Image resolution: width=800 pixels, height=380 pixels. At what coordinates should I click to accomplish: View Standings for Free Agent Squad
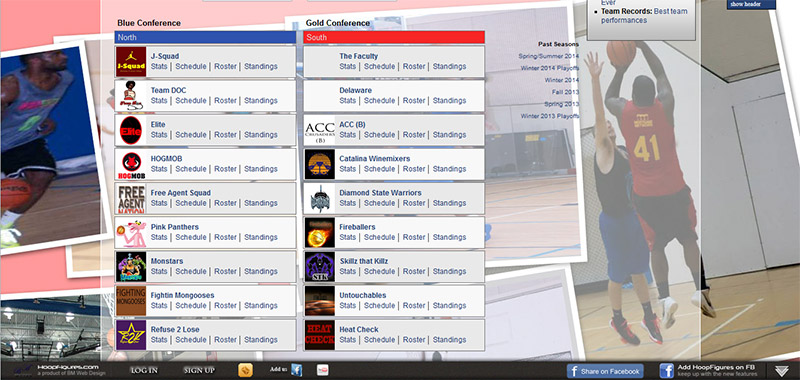(x=261, y=203)
